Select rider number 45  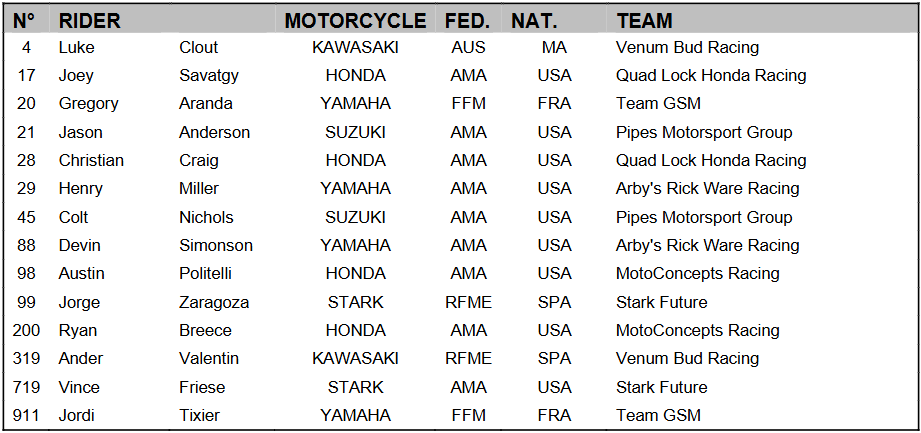[x=26, y=217]
